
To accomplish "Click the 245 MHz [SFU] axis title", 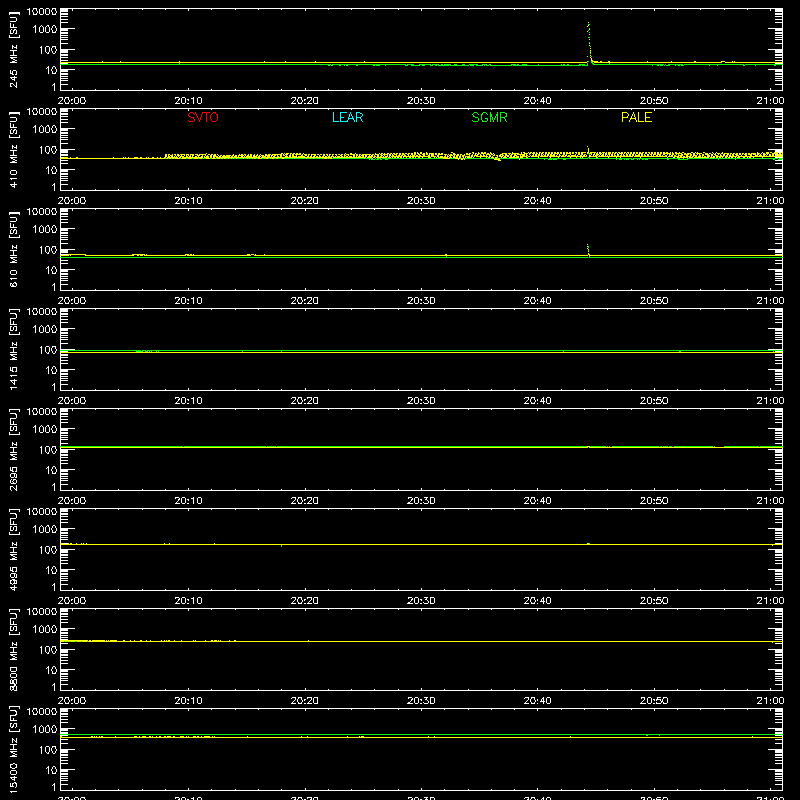I will (x=14, y=50).
